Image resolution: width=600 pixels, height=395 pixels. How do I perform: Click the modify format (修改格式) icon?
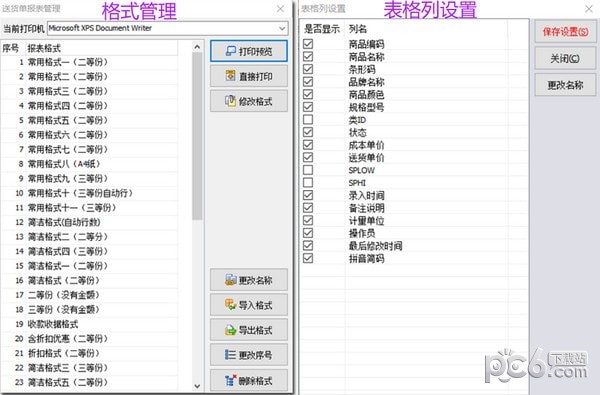pos(230,101)
